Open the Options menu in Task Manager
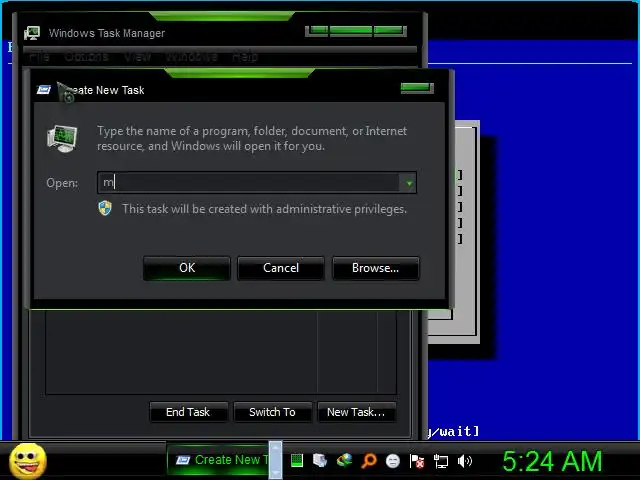This screenshot has width=640, height=480. tap(87, 56)
